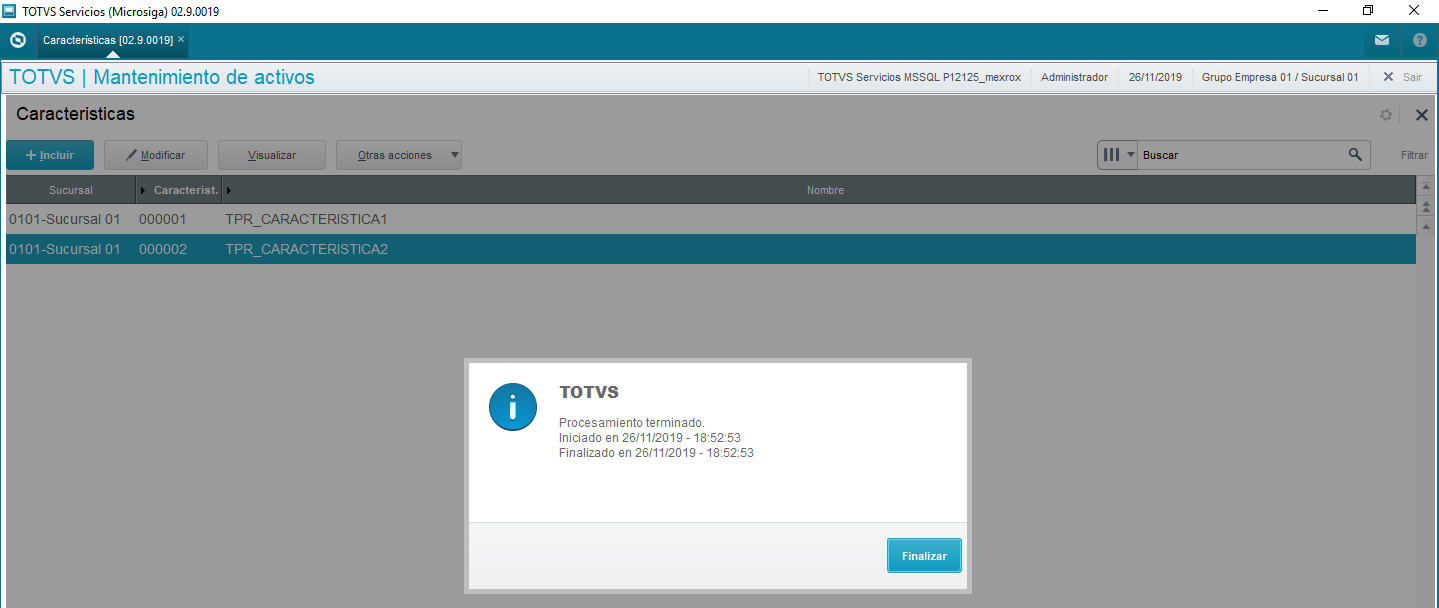Click the plus icon on Incluir

[31, 155]
